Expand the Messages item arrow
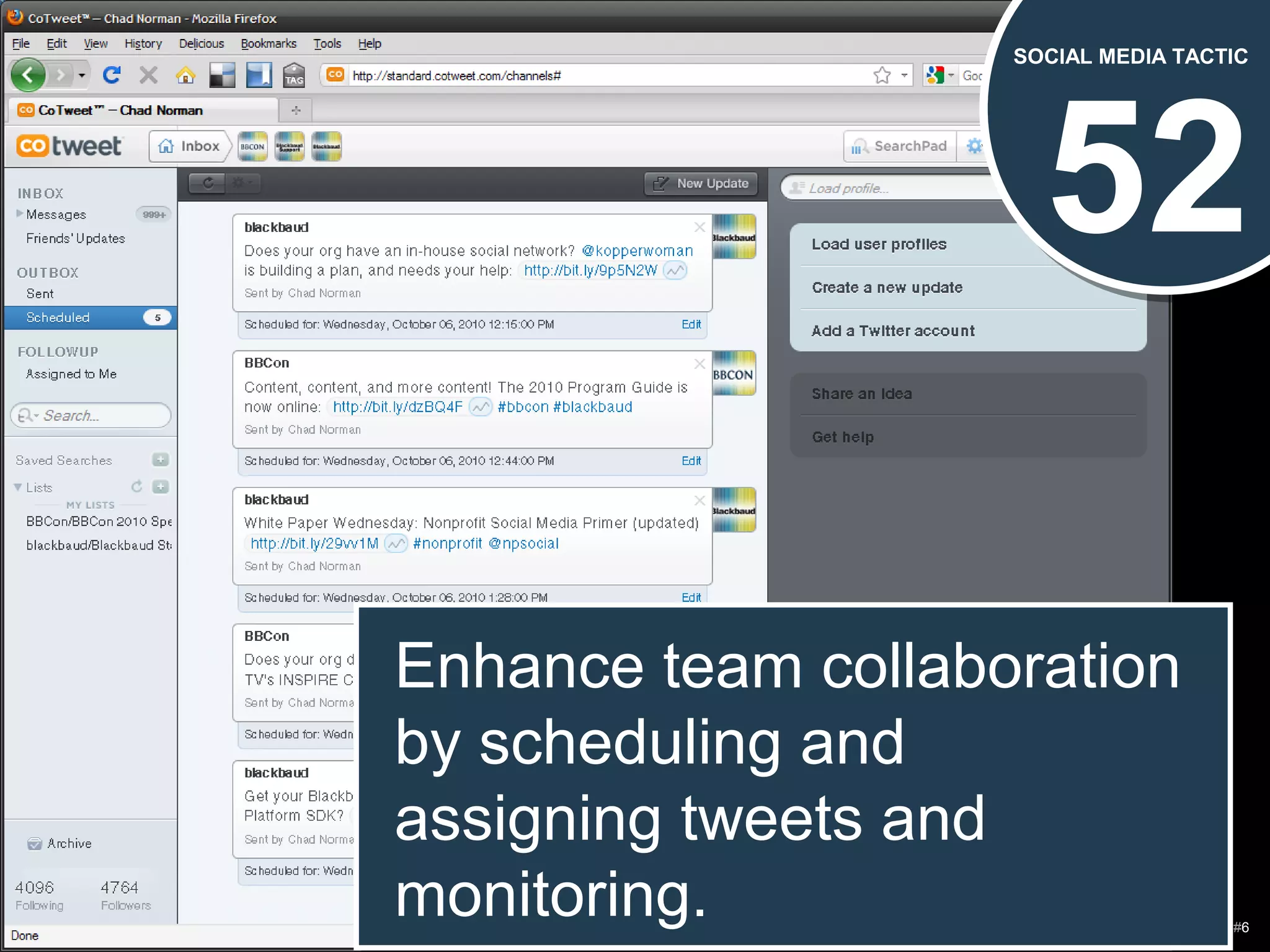This screenshot has height=952, width=1270. (x=20, y=214)
